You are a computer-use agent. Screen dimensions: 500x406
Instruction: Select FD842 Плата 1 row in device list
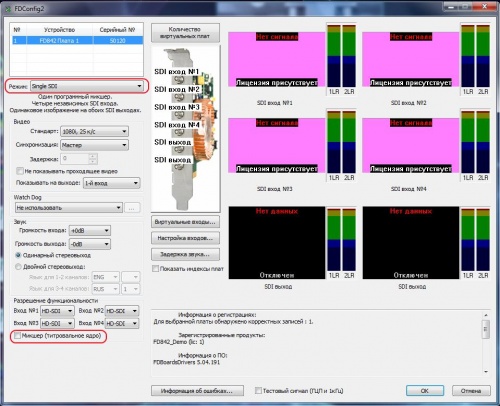(77, 41)
